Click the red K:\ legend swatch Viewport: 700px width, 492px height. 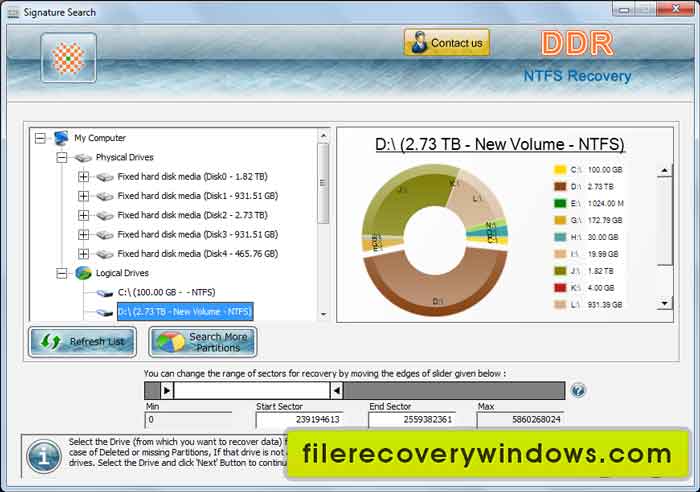560,288
